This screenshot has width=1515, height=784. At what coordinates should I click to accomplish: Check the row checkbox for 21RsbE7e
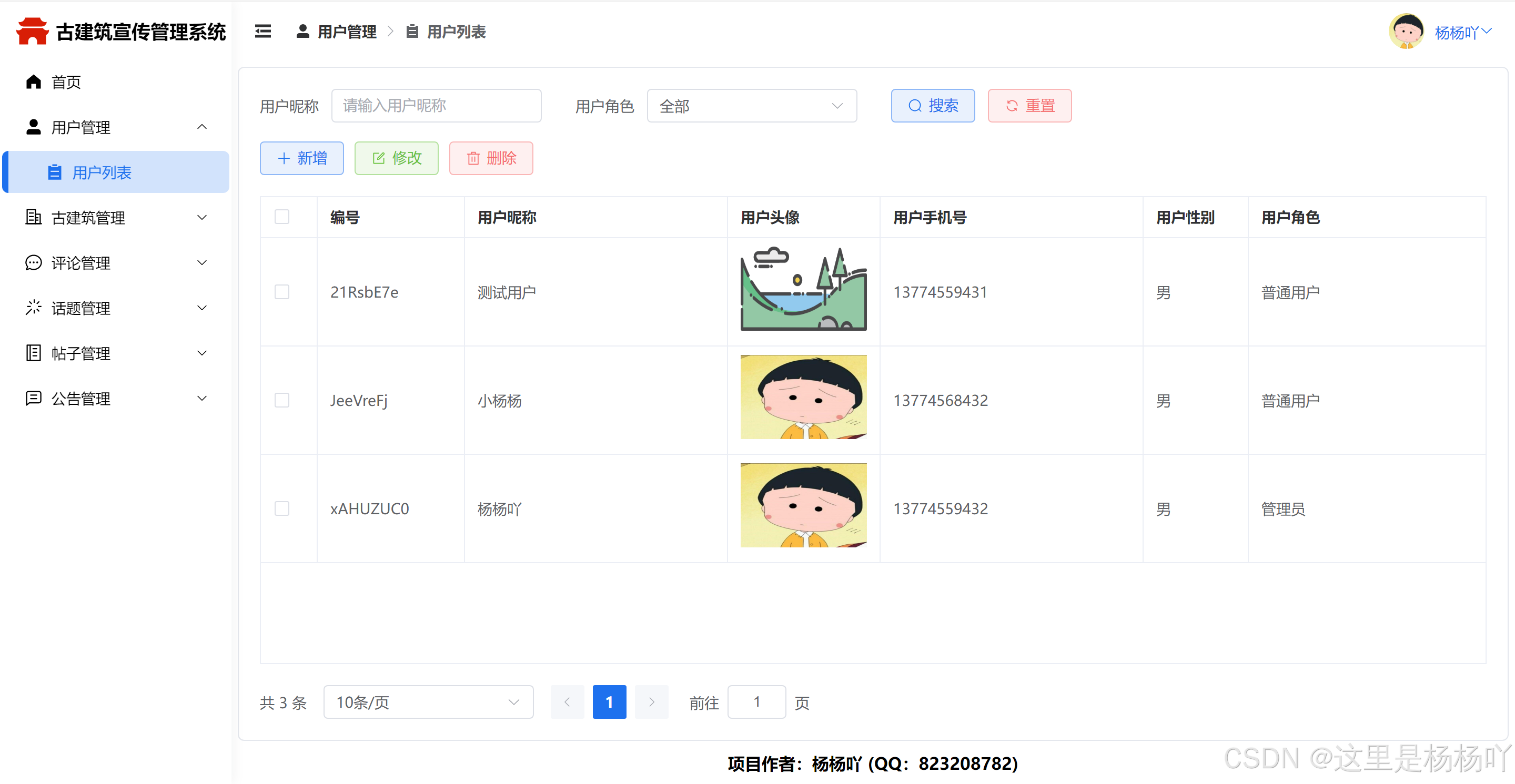(282, 292)
